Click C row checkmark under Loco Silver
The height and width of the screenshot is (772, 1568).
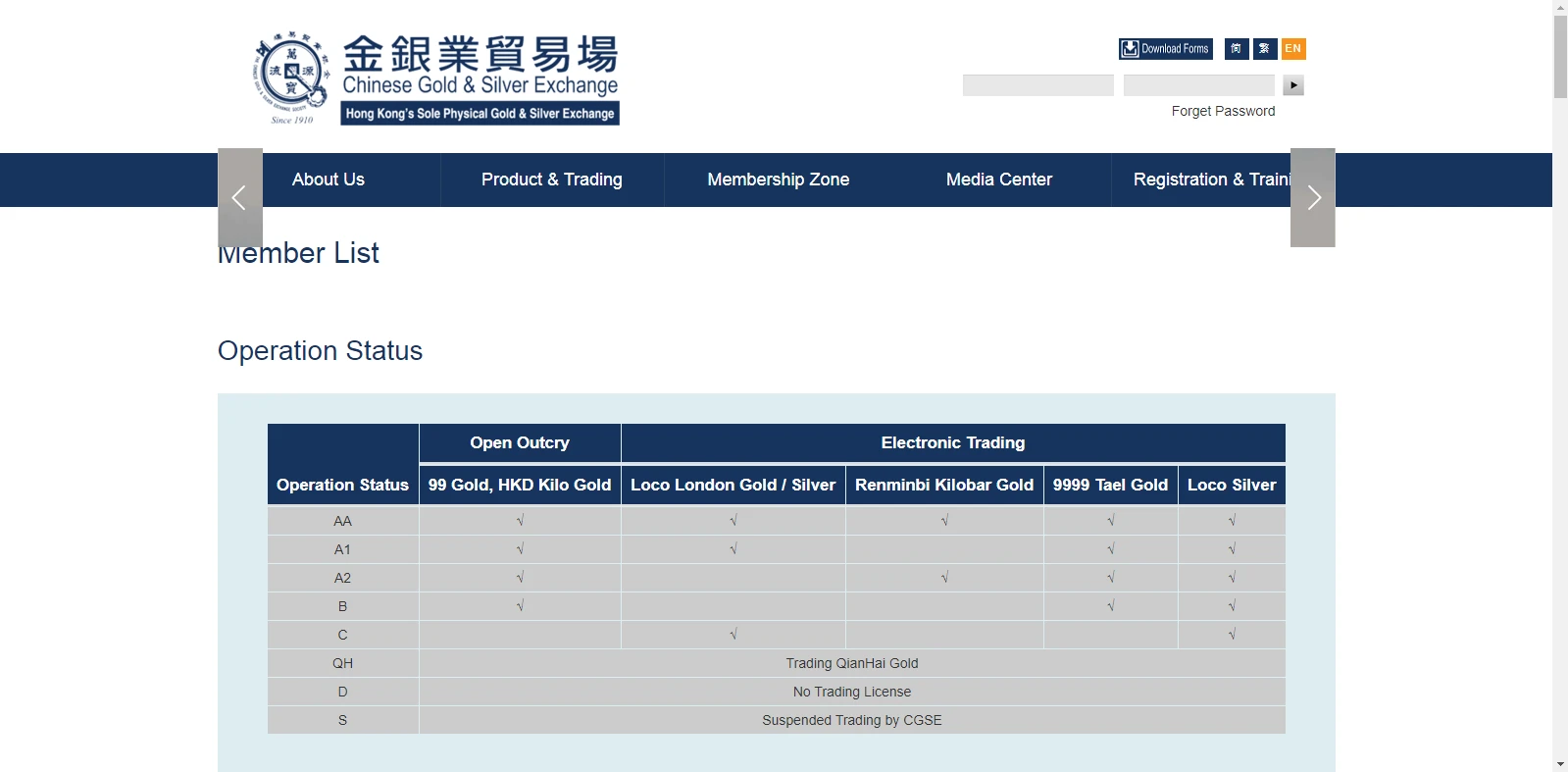(1232, 635)
